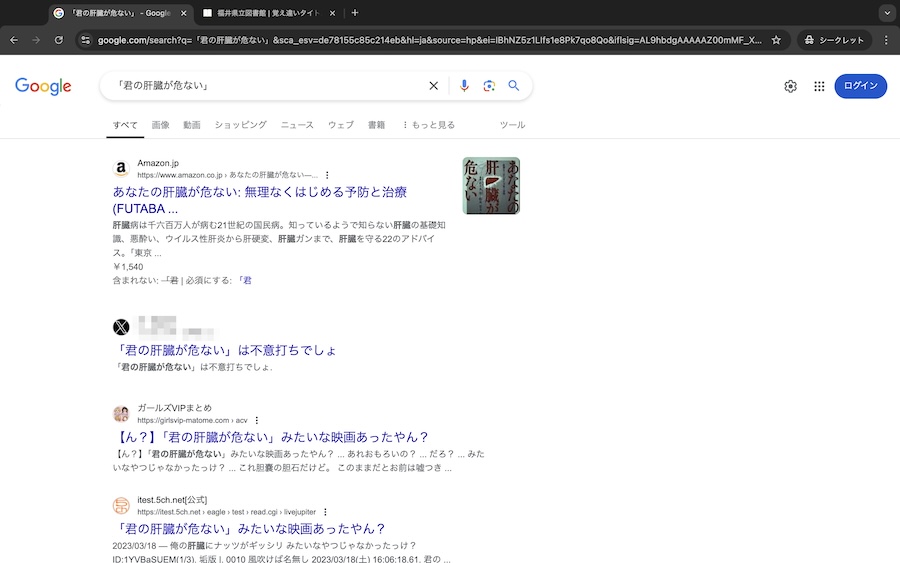The width and height of the screenshot is (900, 563).
Task: Click the ログイン button
Action: (860, 86)
